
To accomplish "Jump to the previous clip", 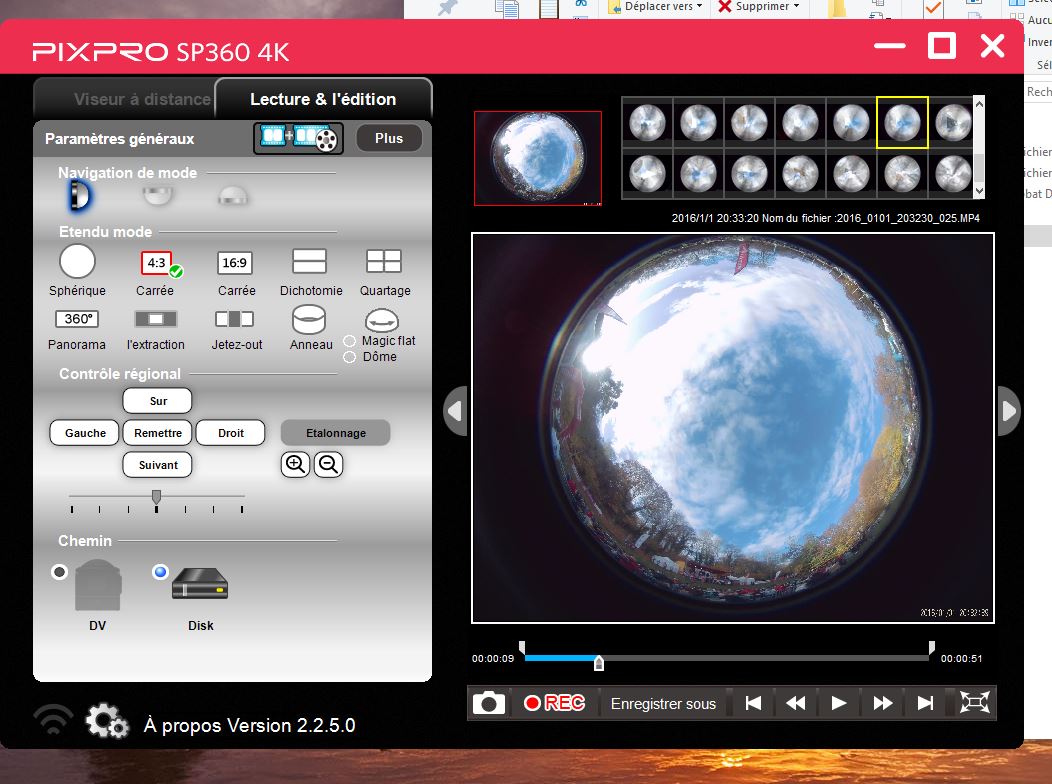I will tap(753, 703).
